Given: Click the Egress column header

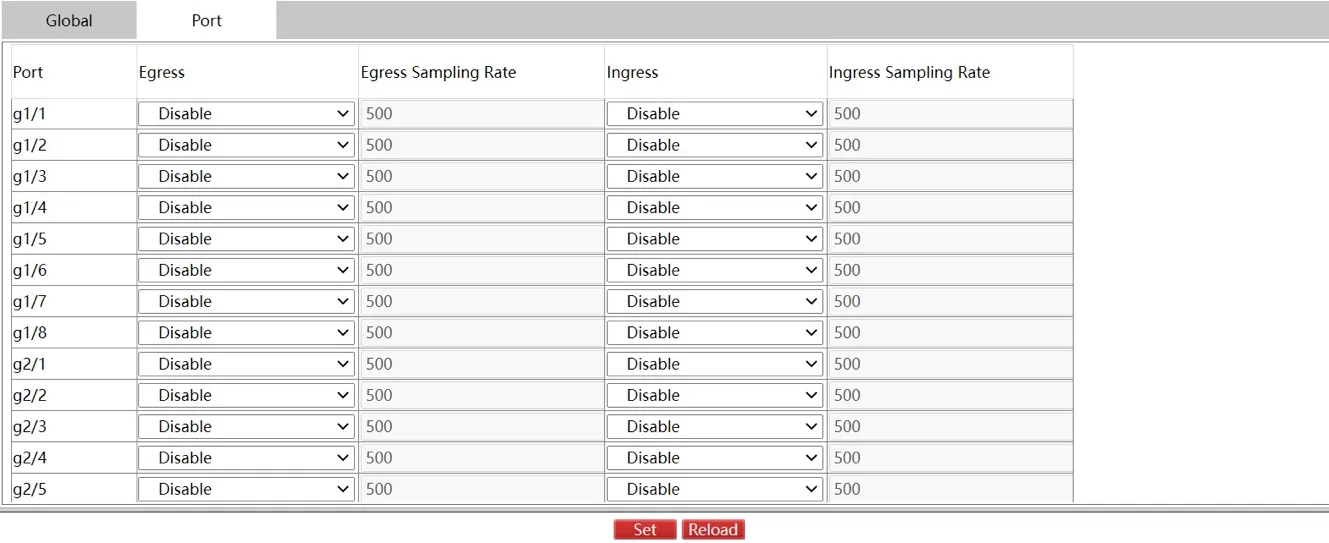Looking at the screenshot, I should pyautogui.click(x=162, y=72).
